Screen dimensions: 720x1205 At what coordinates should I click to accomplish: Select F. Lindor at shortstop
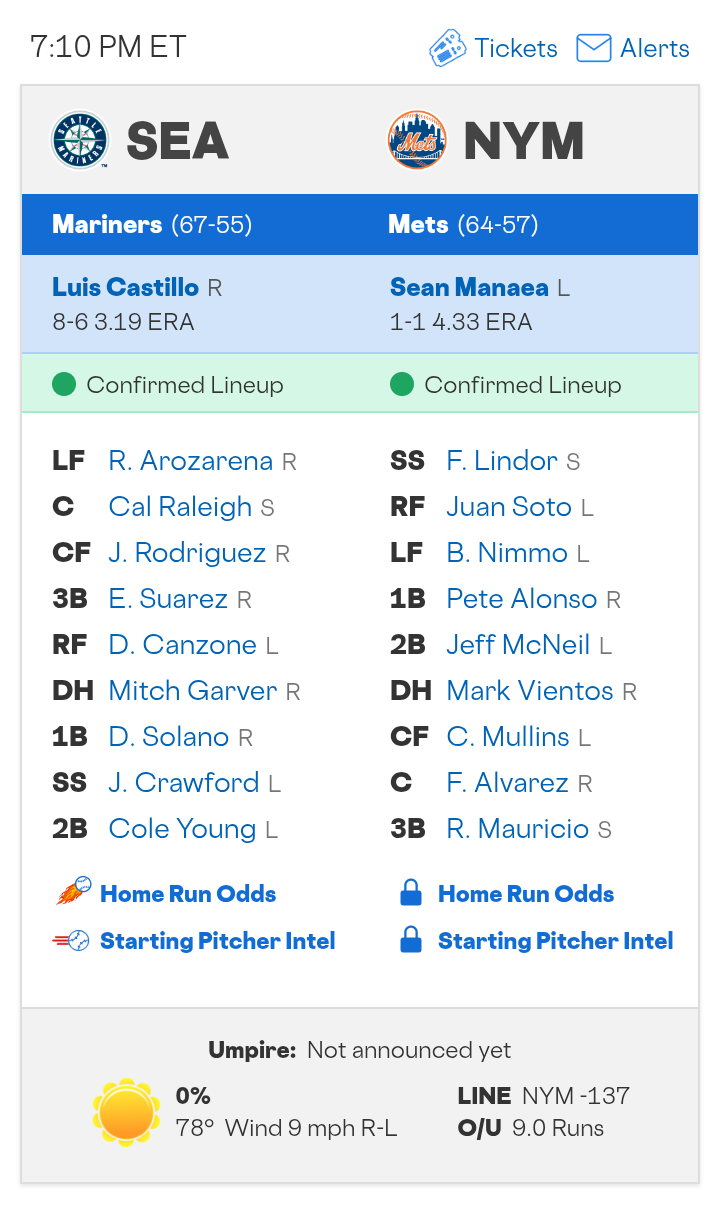coord(502,461)
